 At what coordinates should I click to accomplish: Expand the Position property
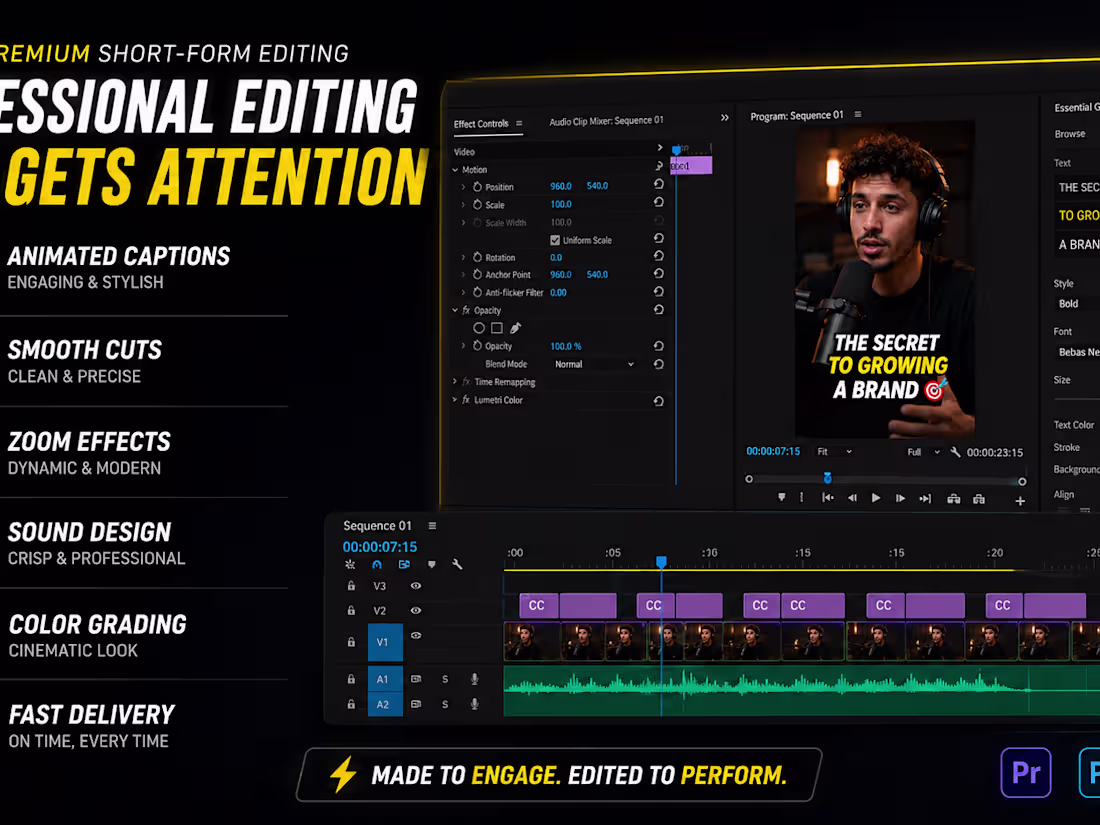[463, 187]
